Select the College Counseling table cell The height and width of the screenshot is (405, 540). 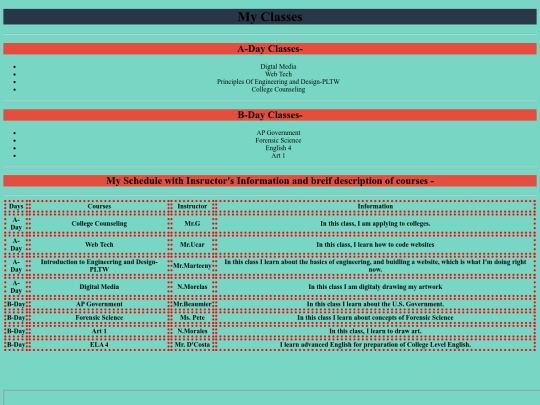coord(99,224)
